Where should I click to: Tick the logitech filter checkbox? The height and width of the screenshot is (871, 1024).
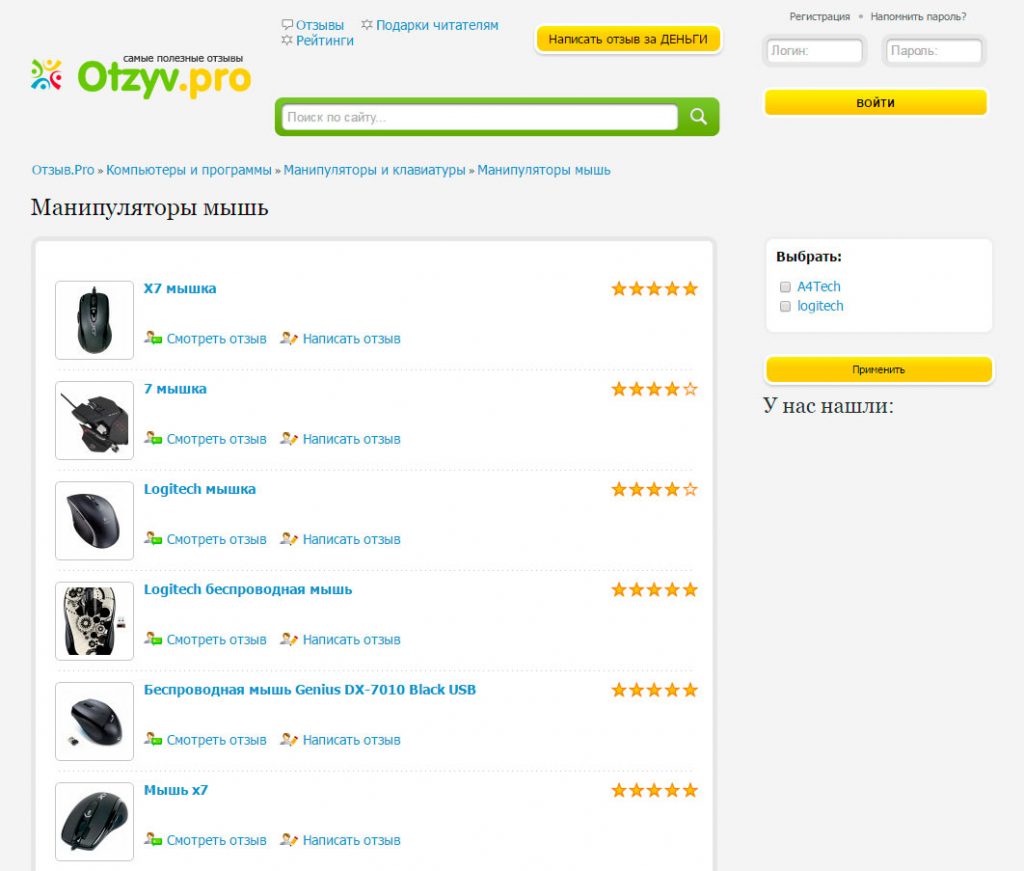[x=785, y=306]
